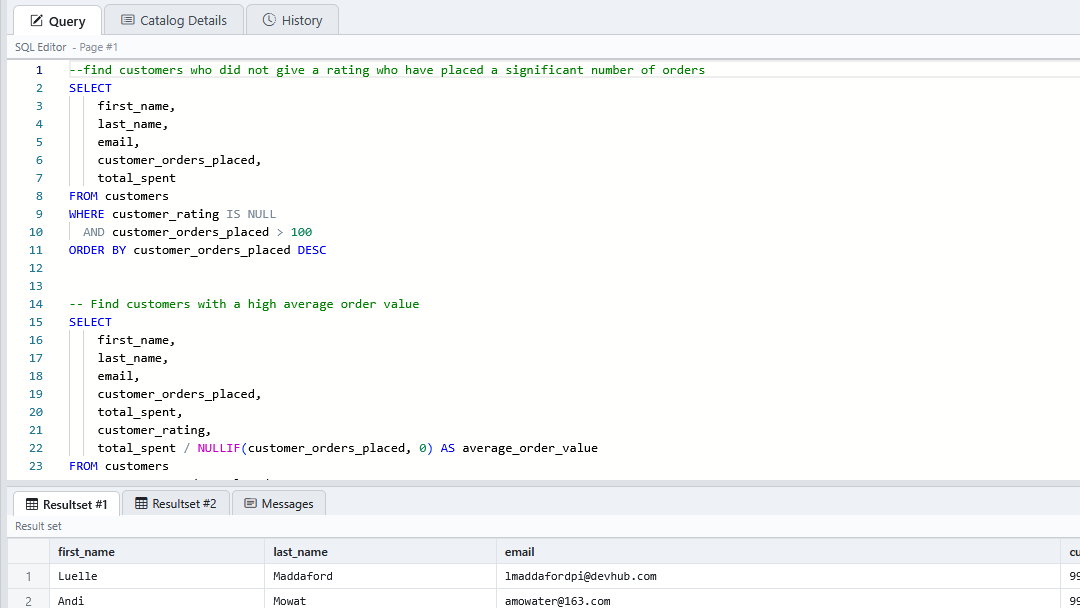Viewport: 1080px width, 608px height.
Task: Switch to the Query tab
Action: [x=58, y=21]
